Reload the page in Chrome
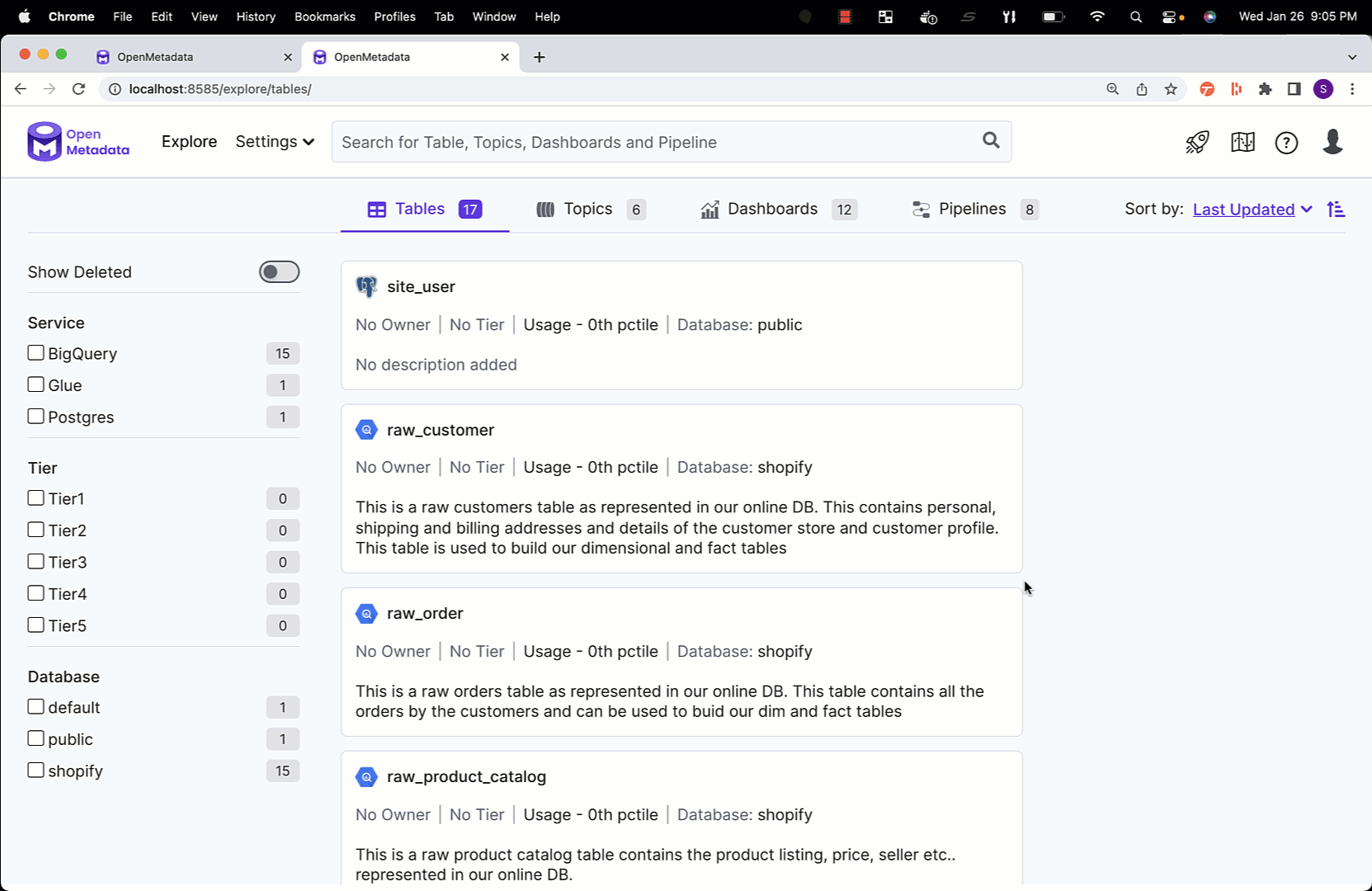This screenshot has width=1372, height=891. click(x=78, y=89)
